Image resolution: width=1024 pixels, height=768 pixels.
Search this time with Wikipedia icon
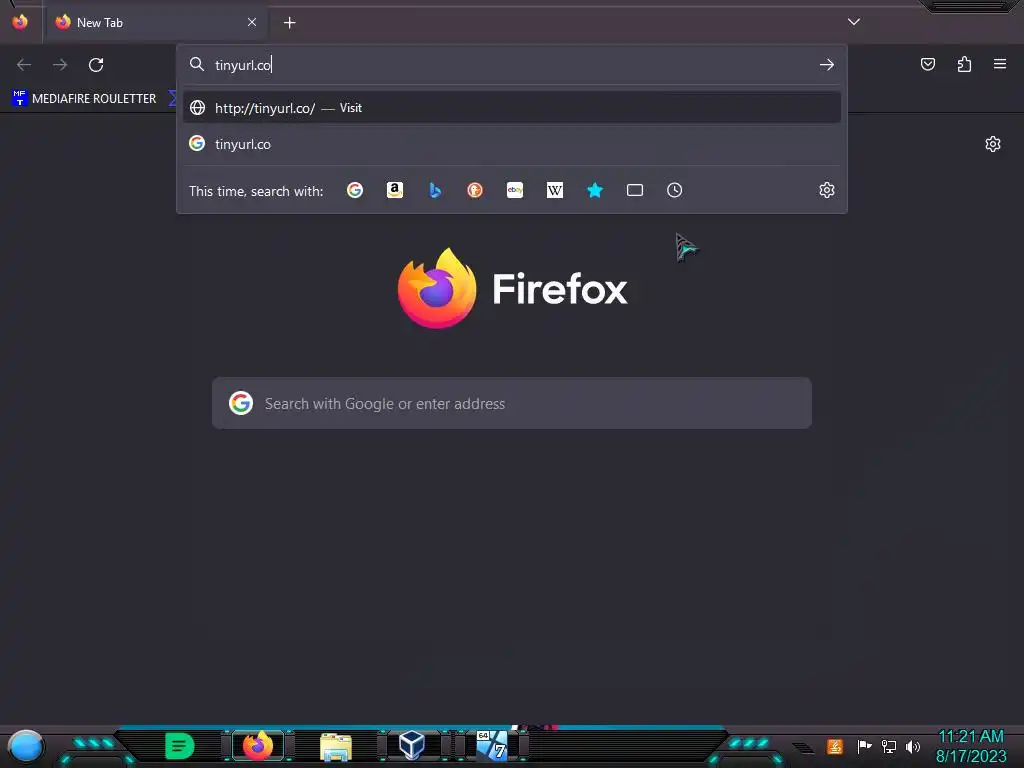[554, 190]
